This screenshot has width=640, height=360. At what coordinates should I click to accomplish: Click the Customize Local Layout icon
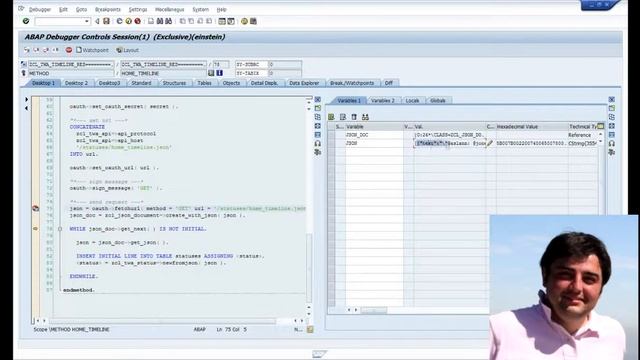[x=253, y=21]
